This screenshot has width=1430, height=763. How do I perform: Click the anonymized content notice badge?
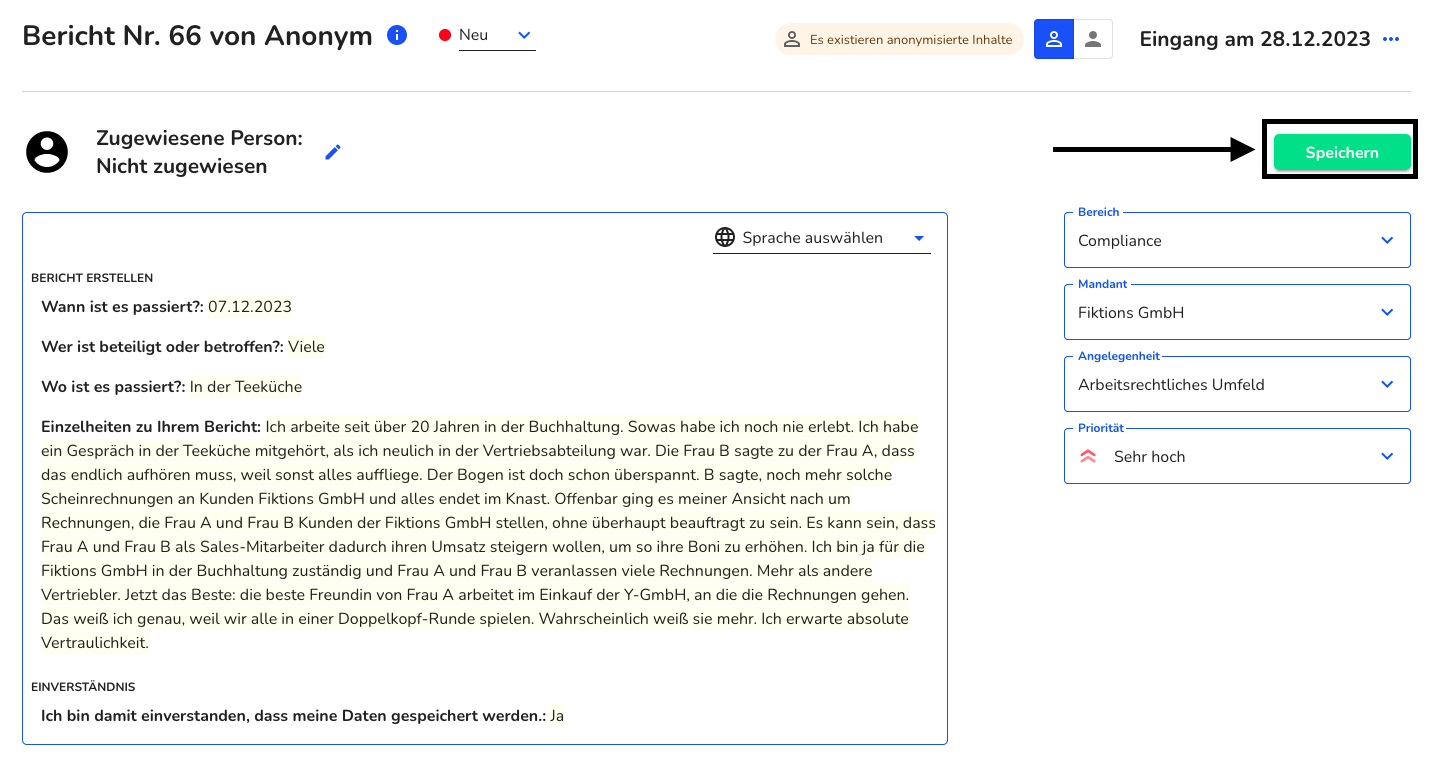click(x=899, y=40)
